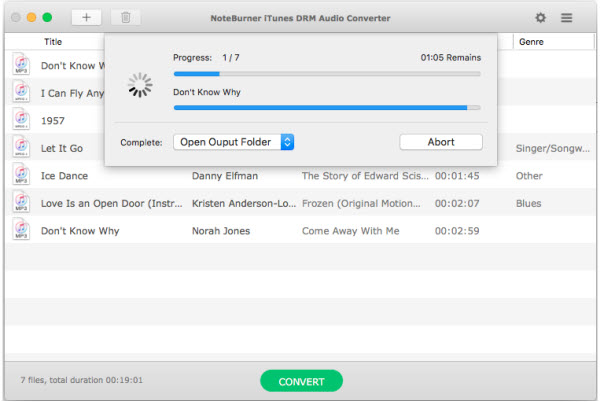
Task: Click the 7 files total duration status
Action: (x=82, y=380)
